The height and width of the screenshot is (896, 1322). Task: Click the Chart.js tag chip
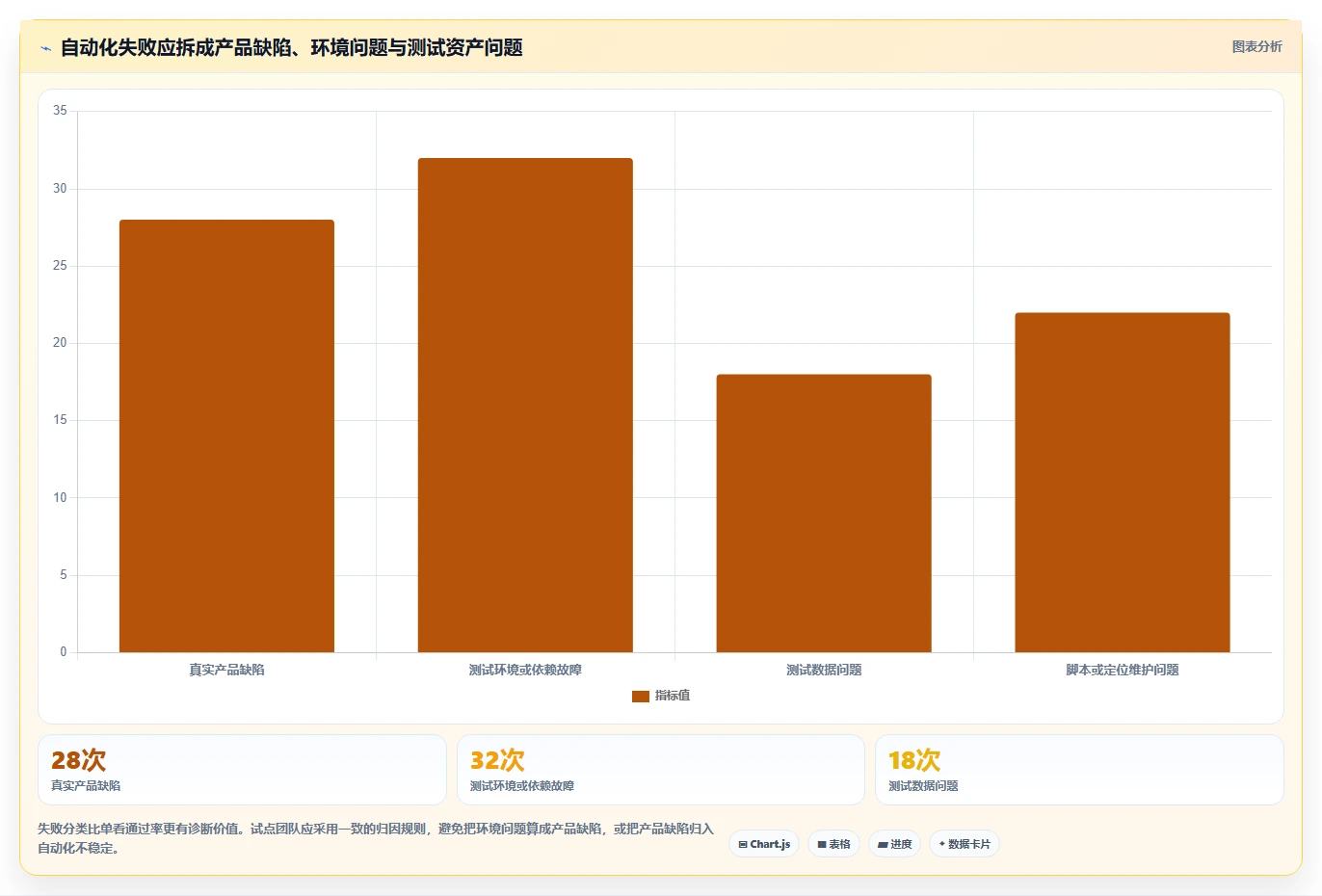coord(764,844)
